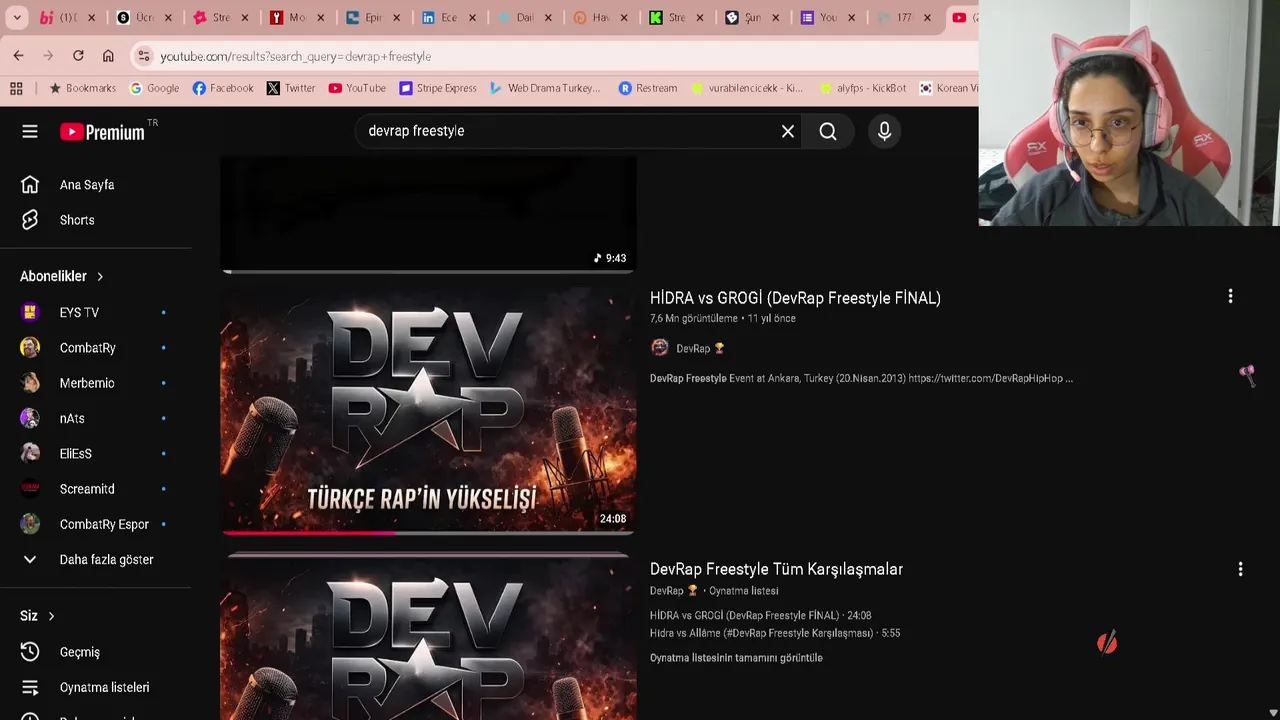
Task: Open more options for Tüm Karşılaşmalar playlist
Action: [1240, 569]
